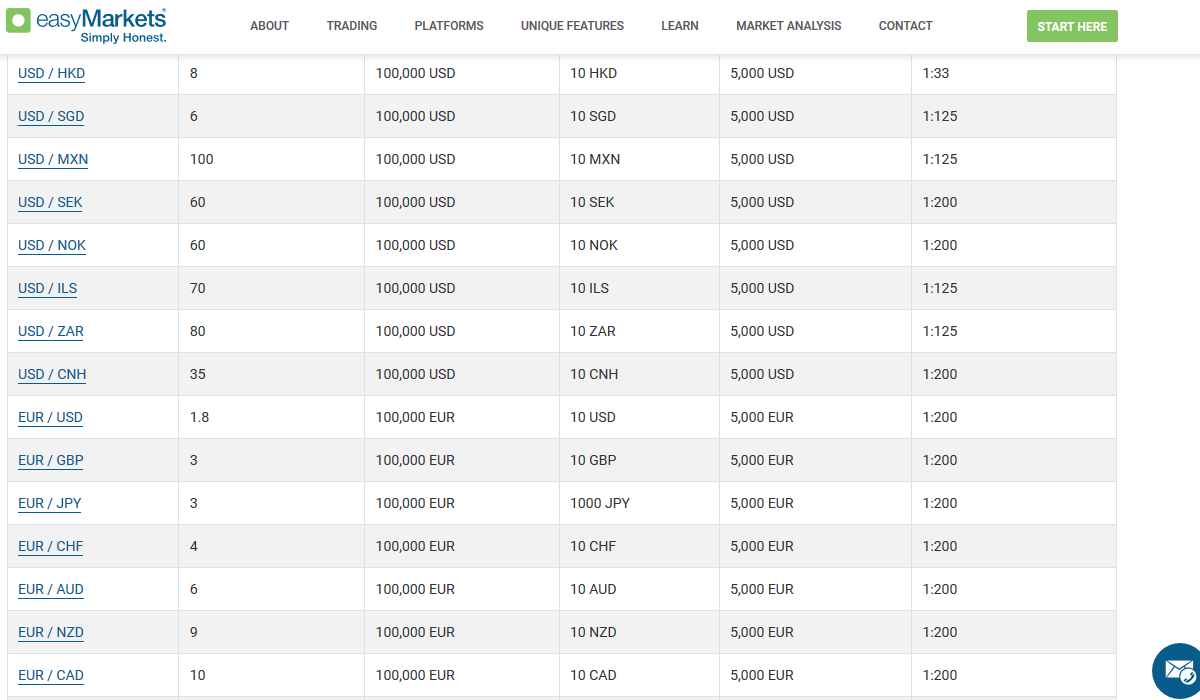The height and width of the screenshot is (700, 1200).
Task: Open the USD / CNH link
Action: click(x=52, y=374)
